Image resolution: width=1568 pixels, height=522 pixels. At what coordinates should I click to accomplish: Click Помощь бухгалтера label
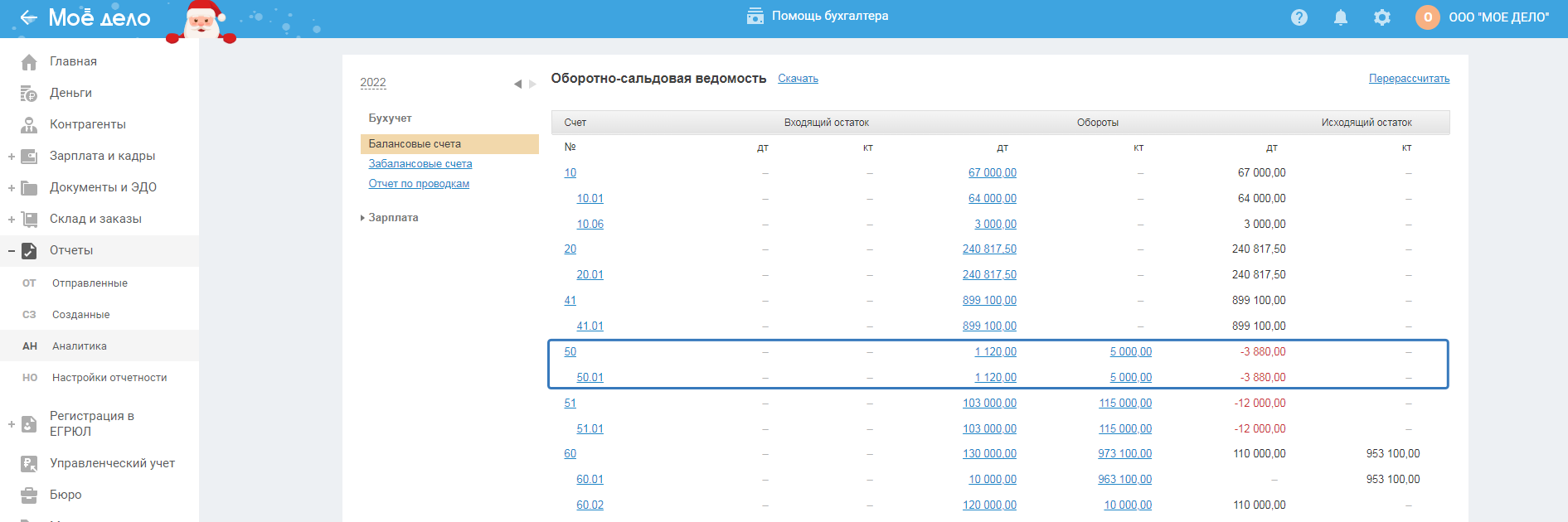pos(830,16)
